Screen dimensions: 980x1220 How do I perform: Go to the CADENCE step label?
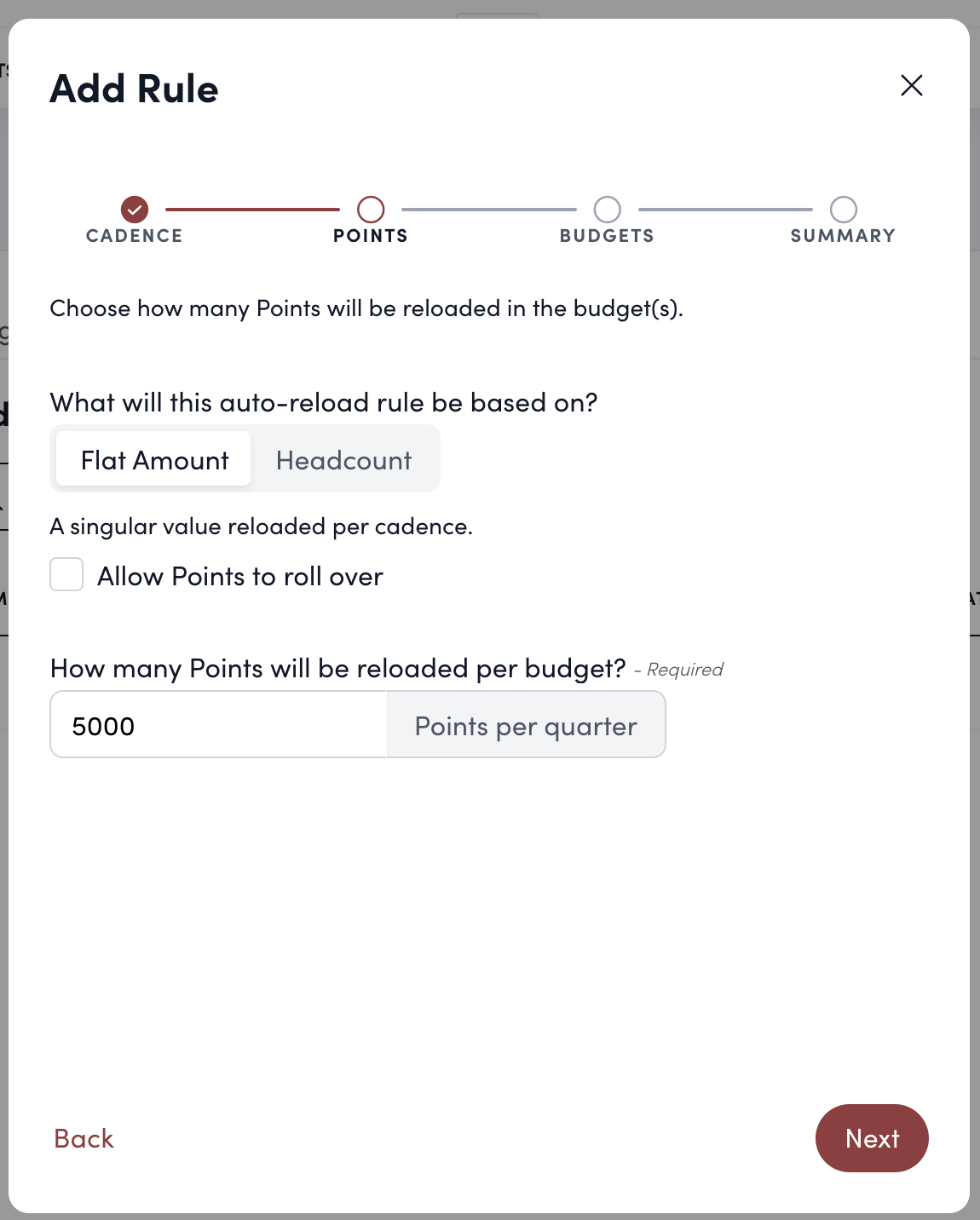point(135,236)
